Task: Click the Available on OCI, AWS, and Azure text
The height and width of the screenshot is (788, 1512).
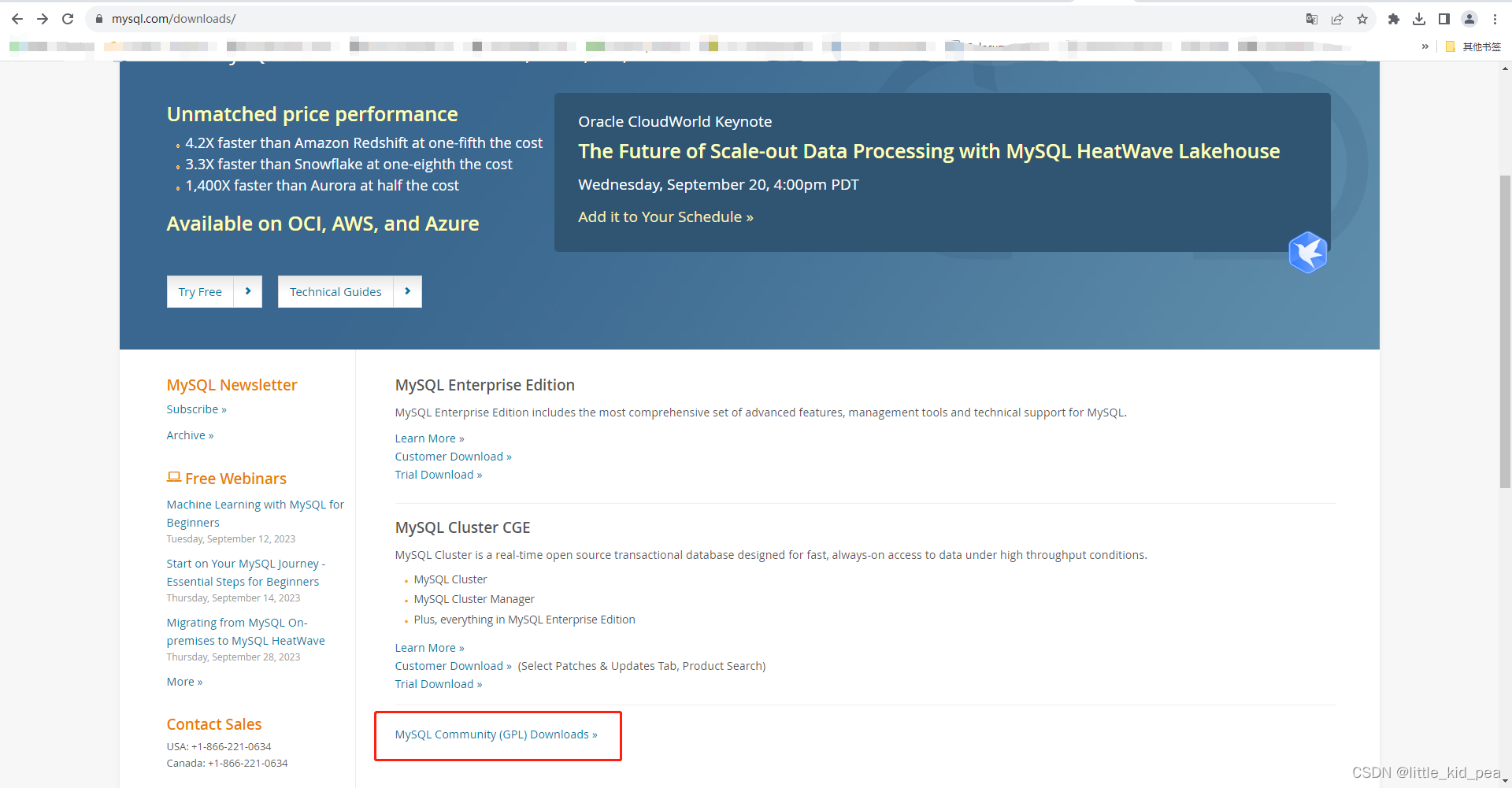Action: [x=323, y=224]
